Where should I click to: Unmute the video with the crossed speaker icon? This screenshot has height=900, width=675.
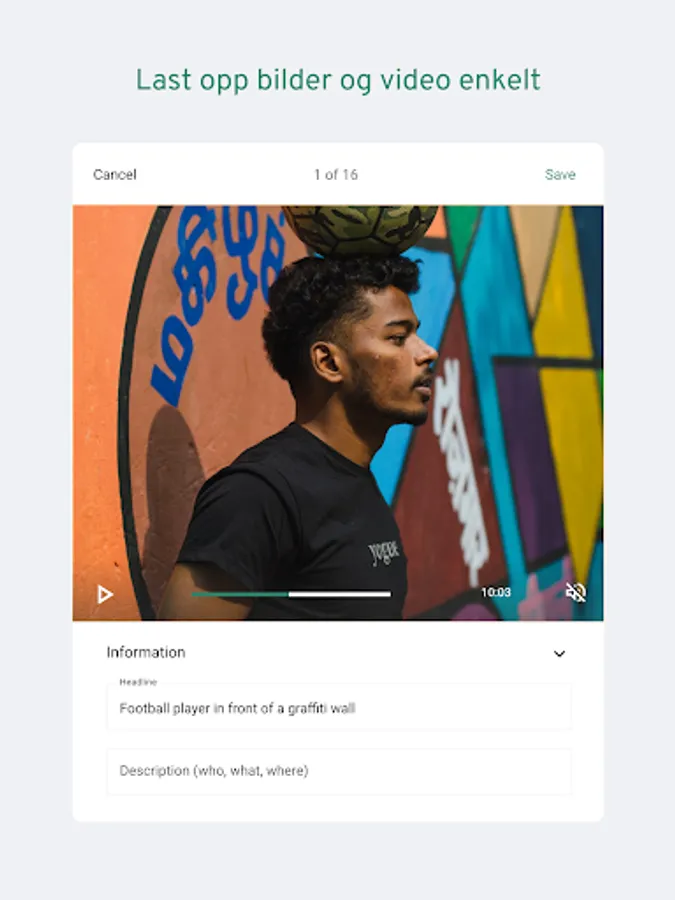pos(576,592)
